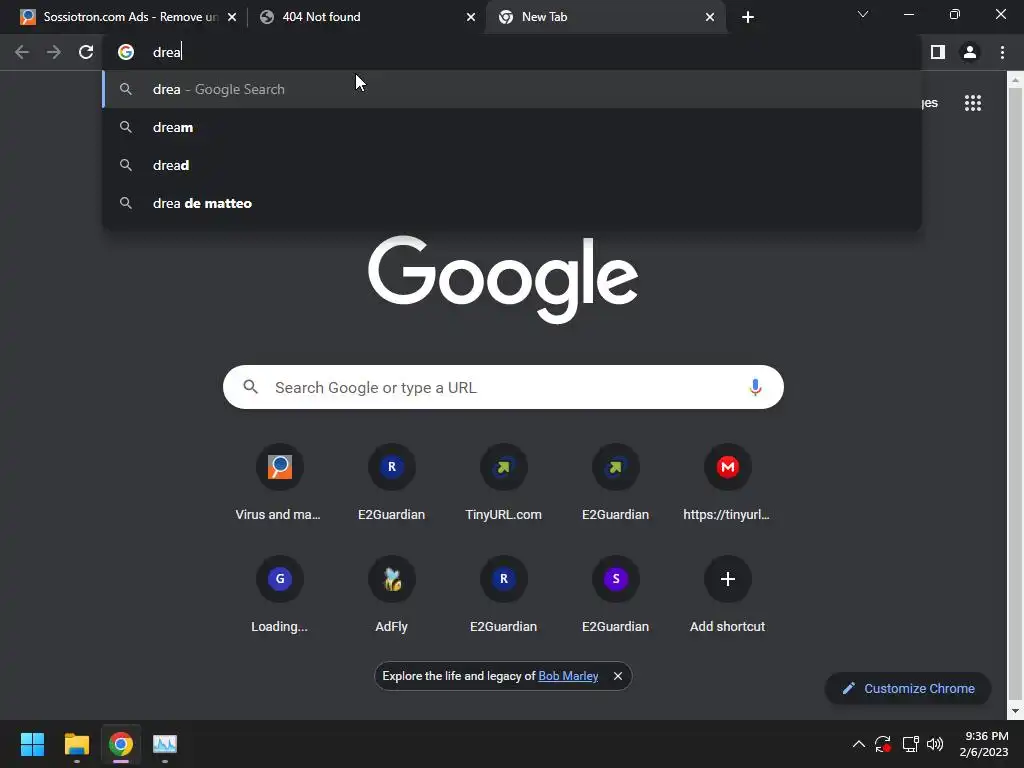Click the Chrome taskbar icon

tap(121, 744)
